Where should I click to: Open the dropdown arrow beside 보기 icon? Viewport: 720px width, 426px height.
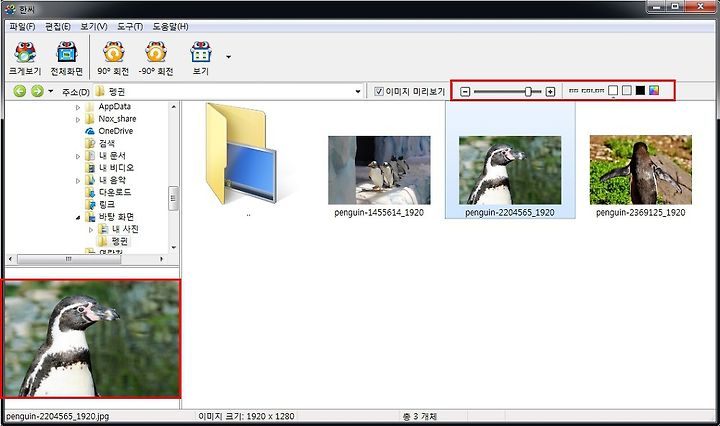click(x=228, y=57)
